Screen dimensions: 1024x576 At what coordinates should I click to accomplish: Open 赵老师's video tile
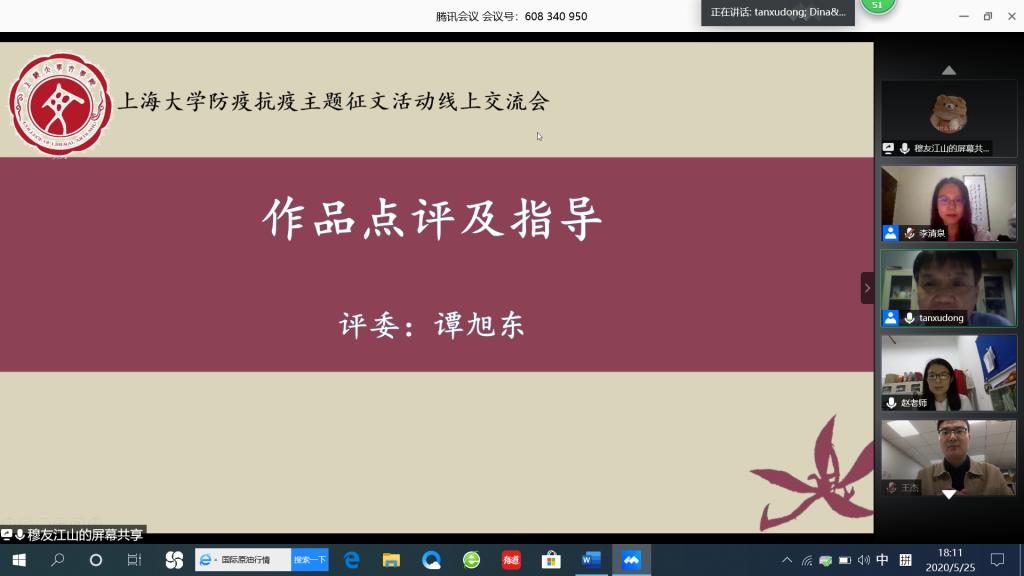coord(948,372)
